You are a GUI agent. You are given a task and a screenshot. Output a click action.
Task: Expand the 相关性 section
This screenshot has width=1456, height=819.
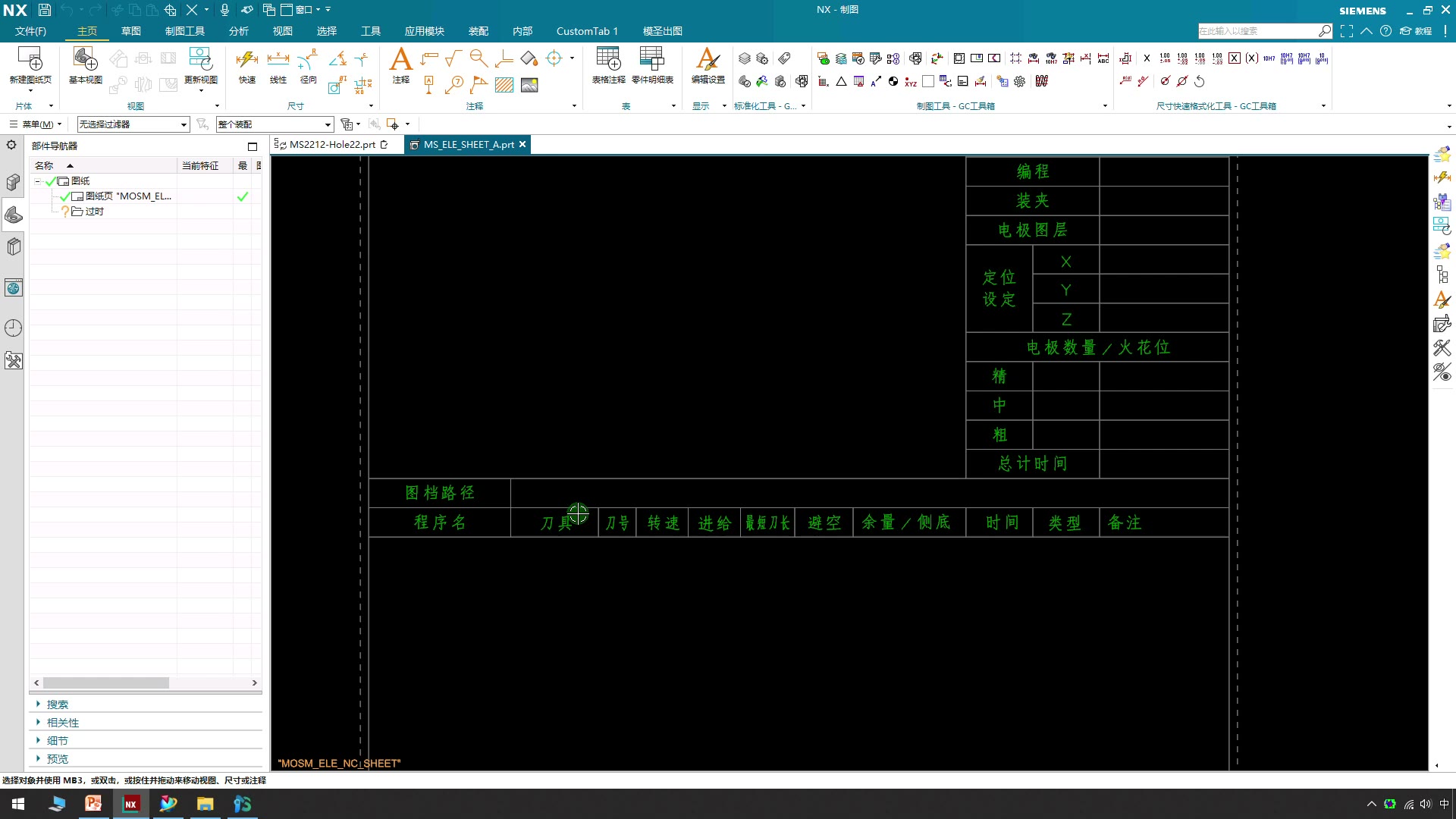pyautogui.click(x=38, y=722)
